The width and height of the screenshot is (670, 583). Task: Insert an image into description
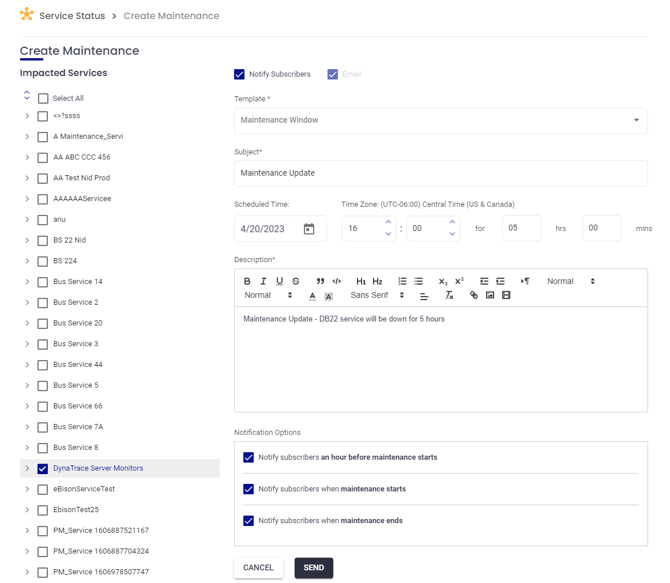(x=490, y=296)
